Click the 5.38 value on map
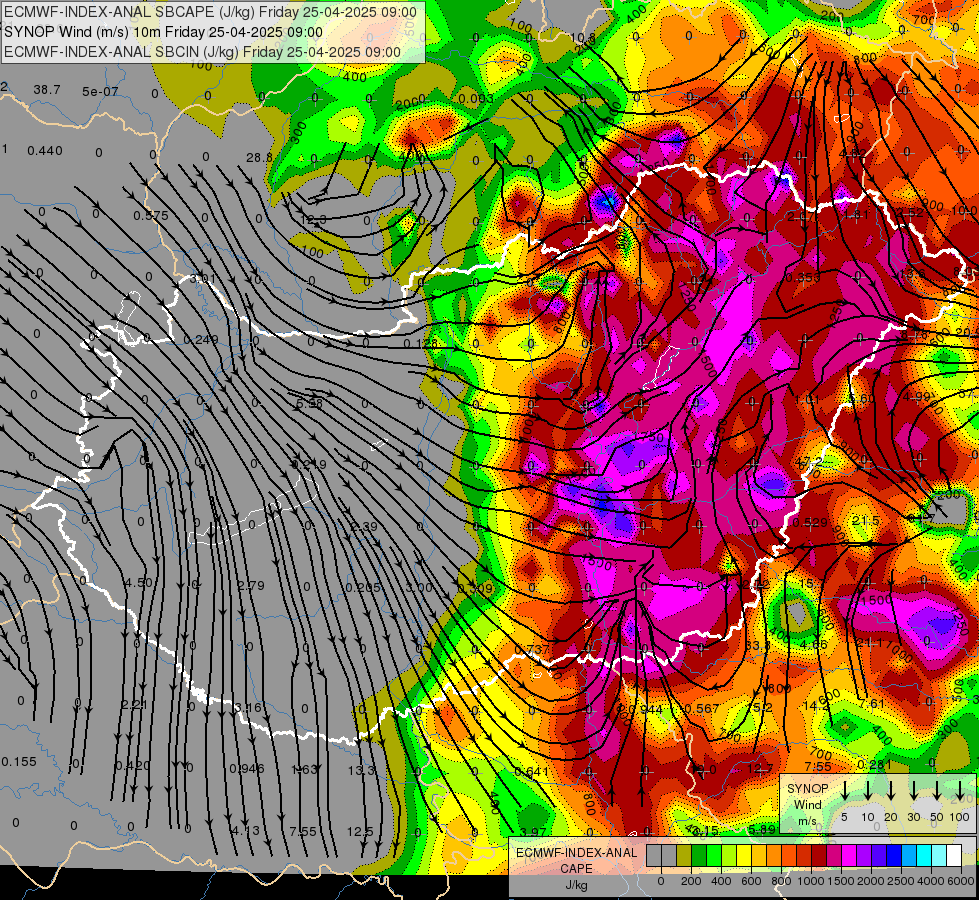The image size is (979, 900). tap(310, 403)
